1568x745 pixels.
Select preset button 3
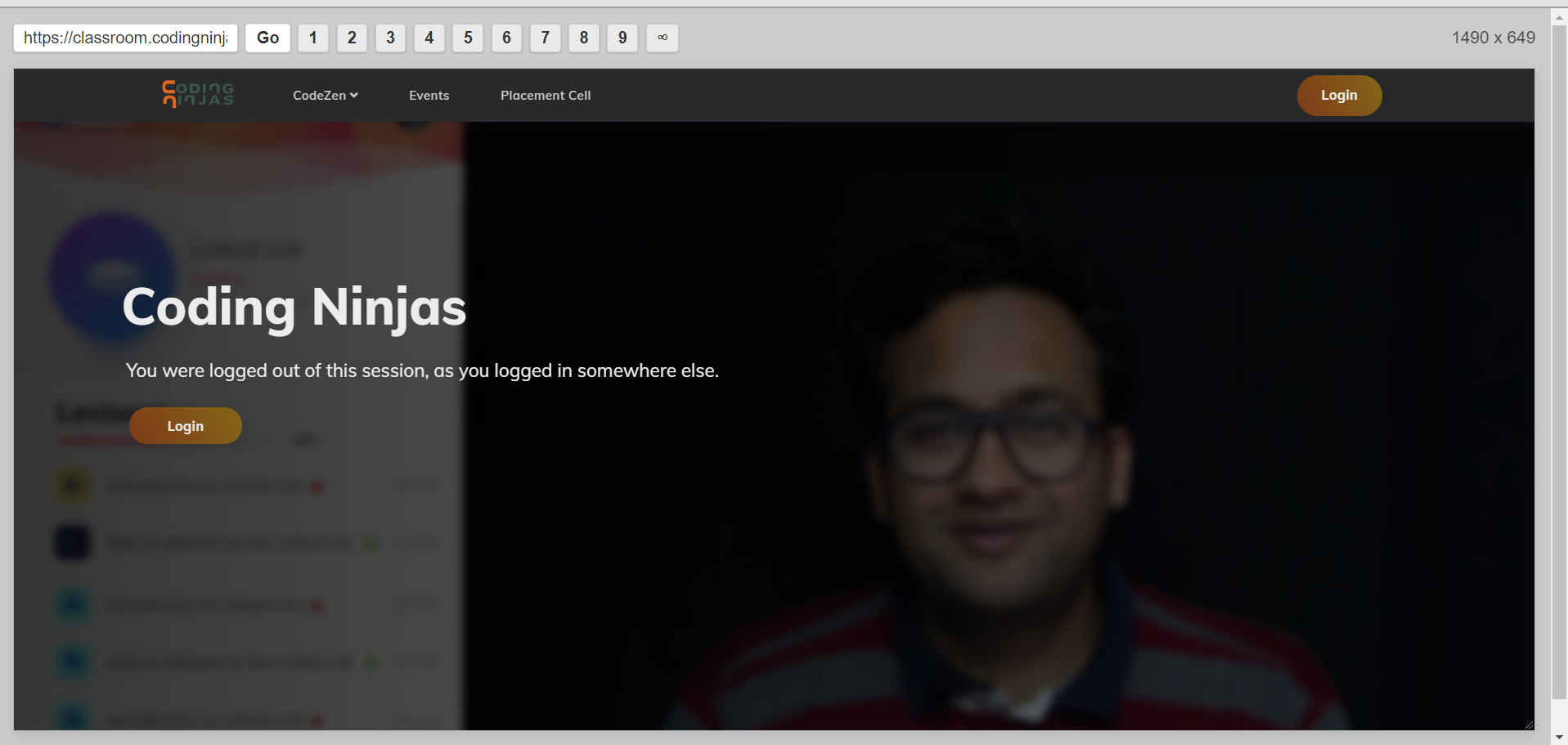point(390,38)
